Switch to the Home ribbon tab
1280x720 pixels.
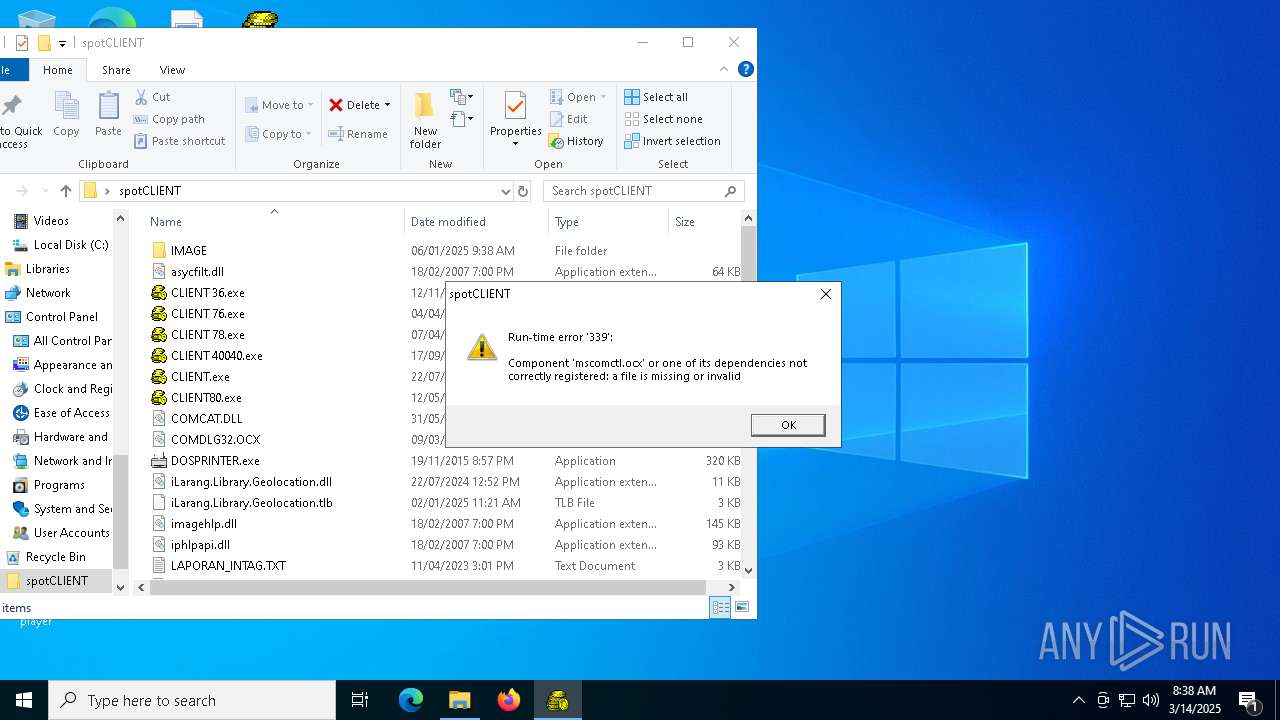point(57,70)
